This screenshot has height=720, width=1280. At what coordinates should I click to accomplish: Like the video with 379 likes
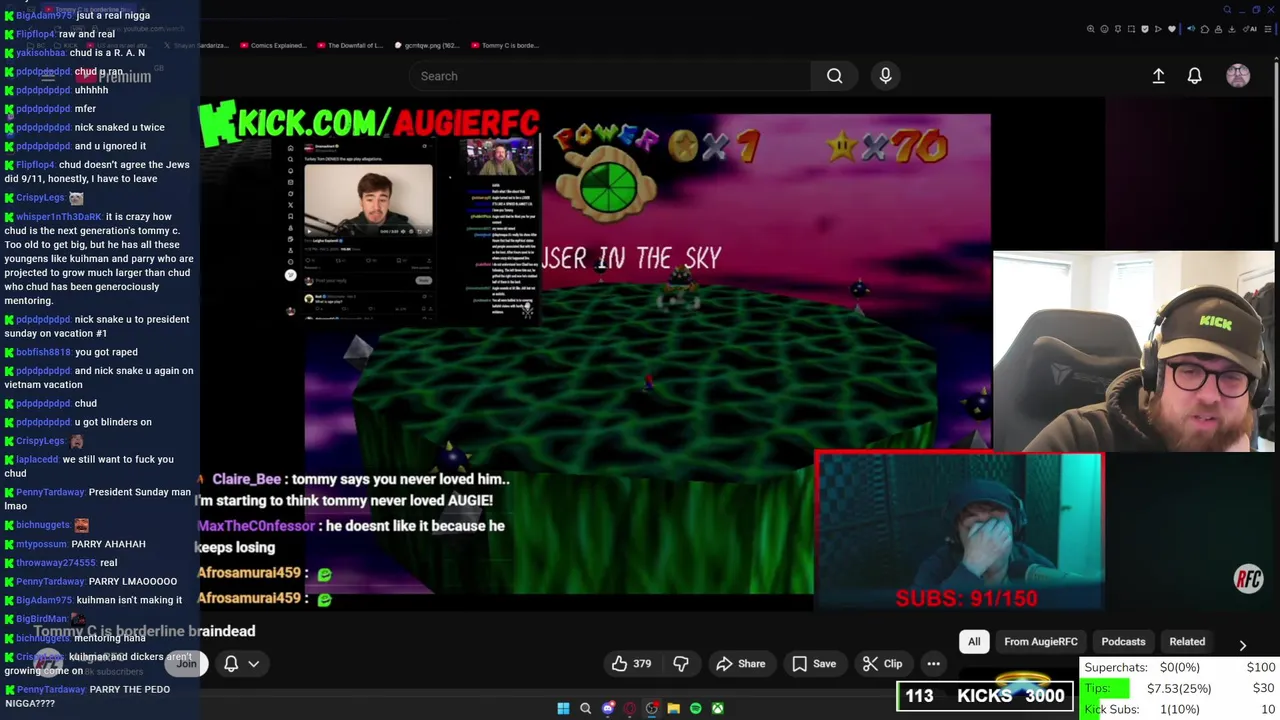tap(631, 664)
